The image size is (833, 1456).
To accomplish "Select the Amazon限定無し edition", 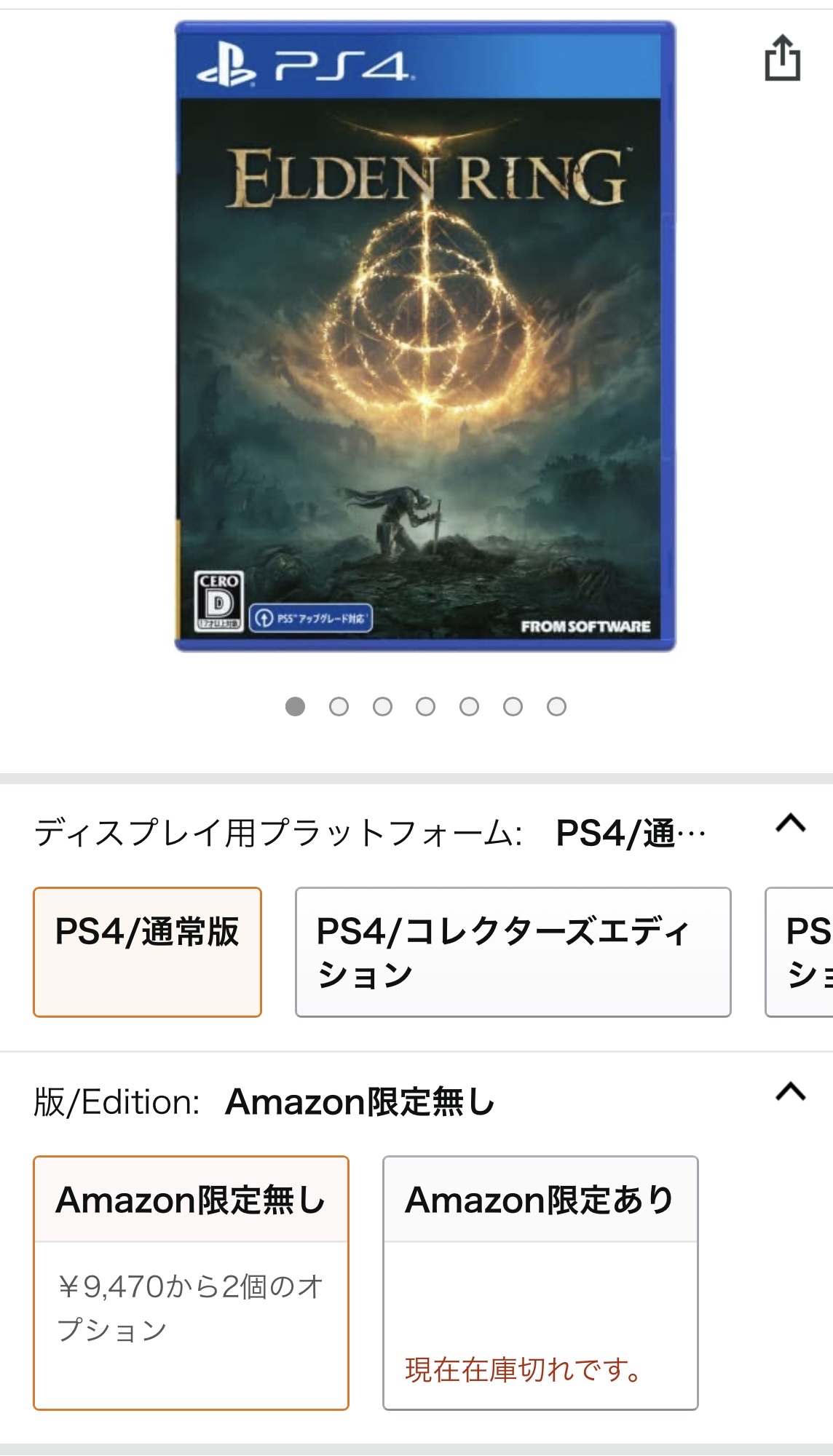I will 191,1283.
